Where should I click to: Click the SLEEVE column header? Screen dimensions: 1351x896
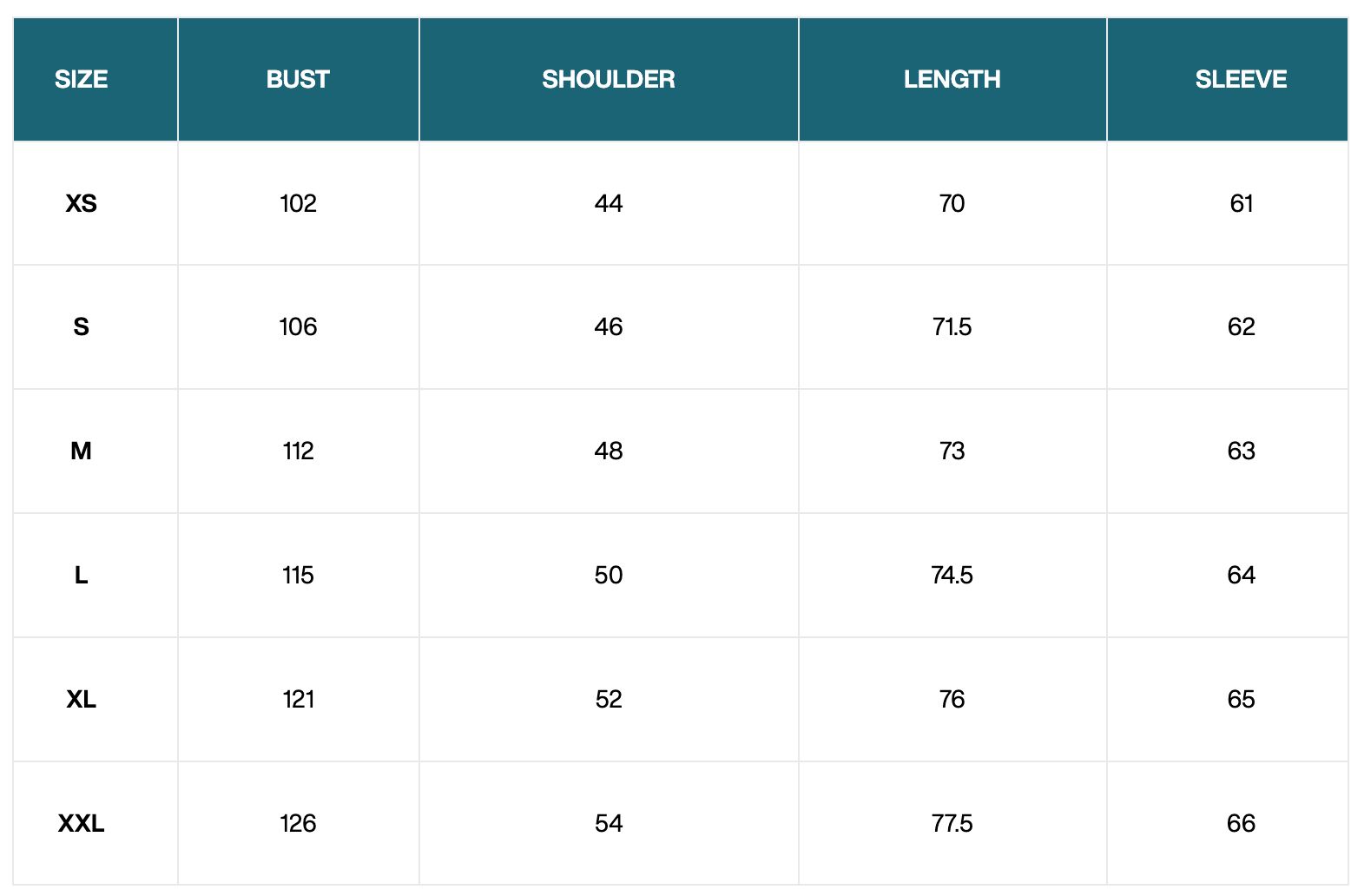(x=1241, y=79)
